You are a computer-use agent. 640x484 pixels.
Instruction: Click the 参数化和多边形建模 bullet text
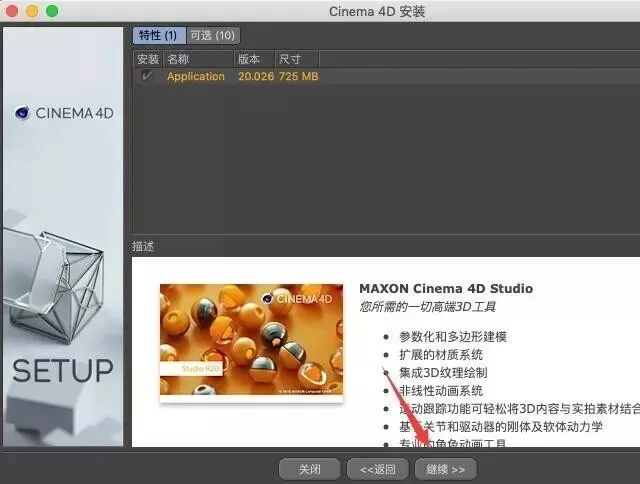click(453, 337)
